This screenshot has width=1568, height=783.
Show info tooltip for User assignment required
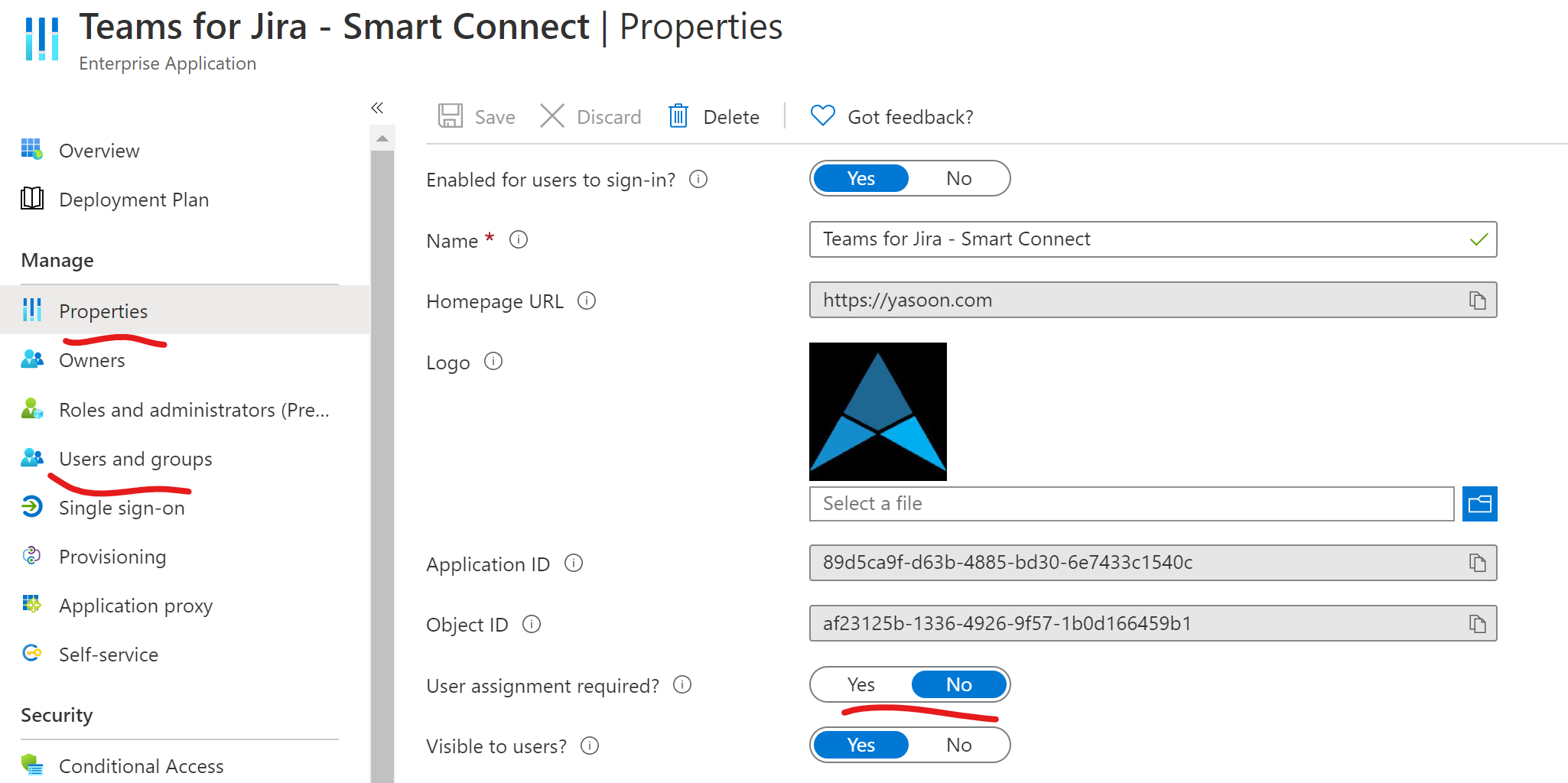click(682, 685)
